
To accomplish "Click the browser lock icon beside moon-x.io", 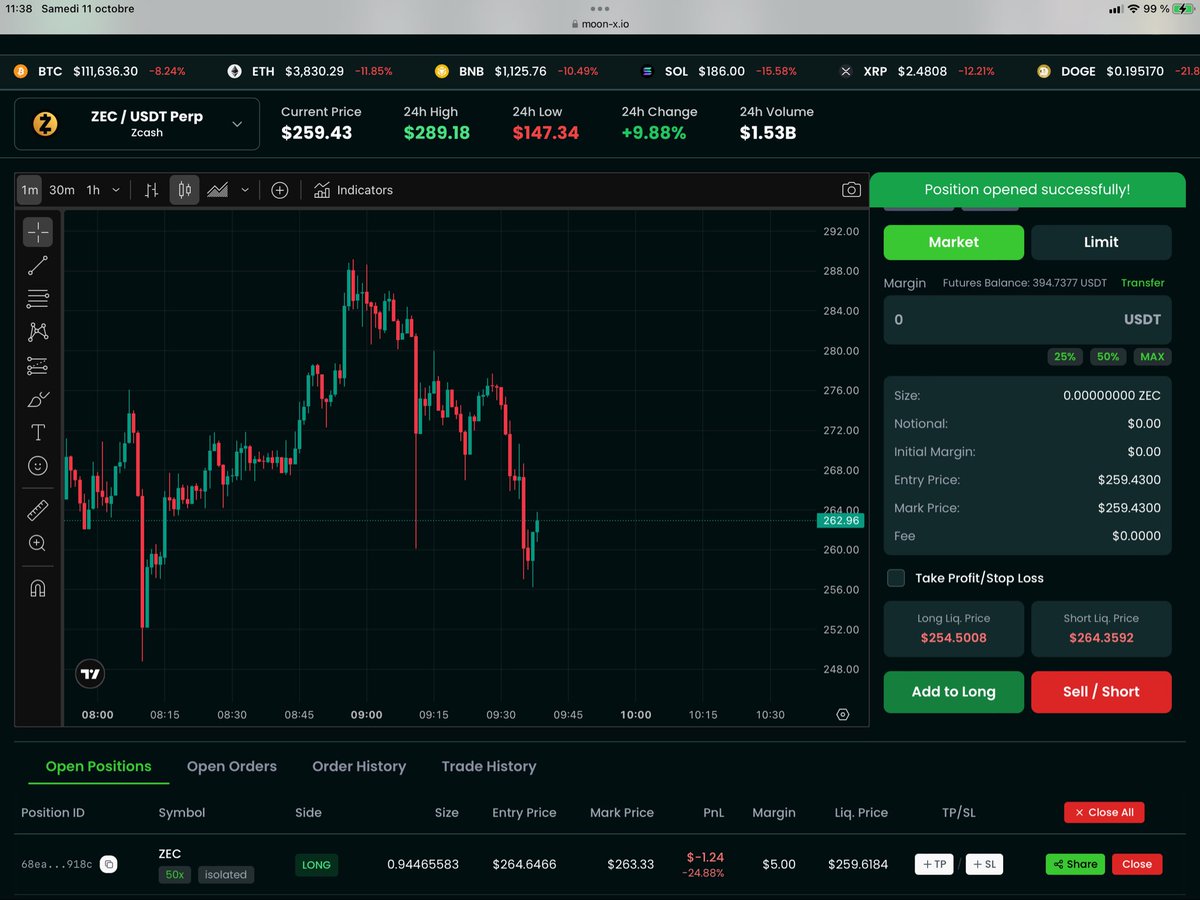I will pyautogui.click(x=575, y=24).
